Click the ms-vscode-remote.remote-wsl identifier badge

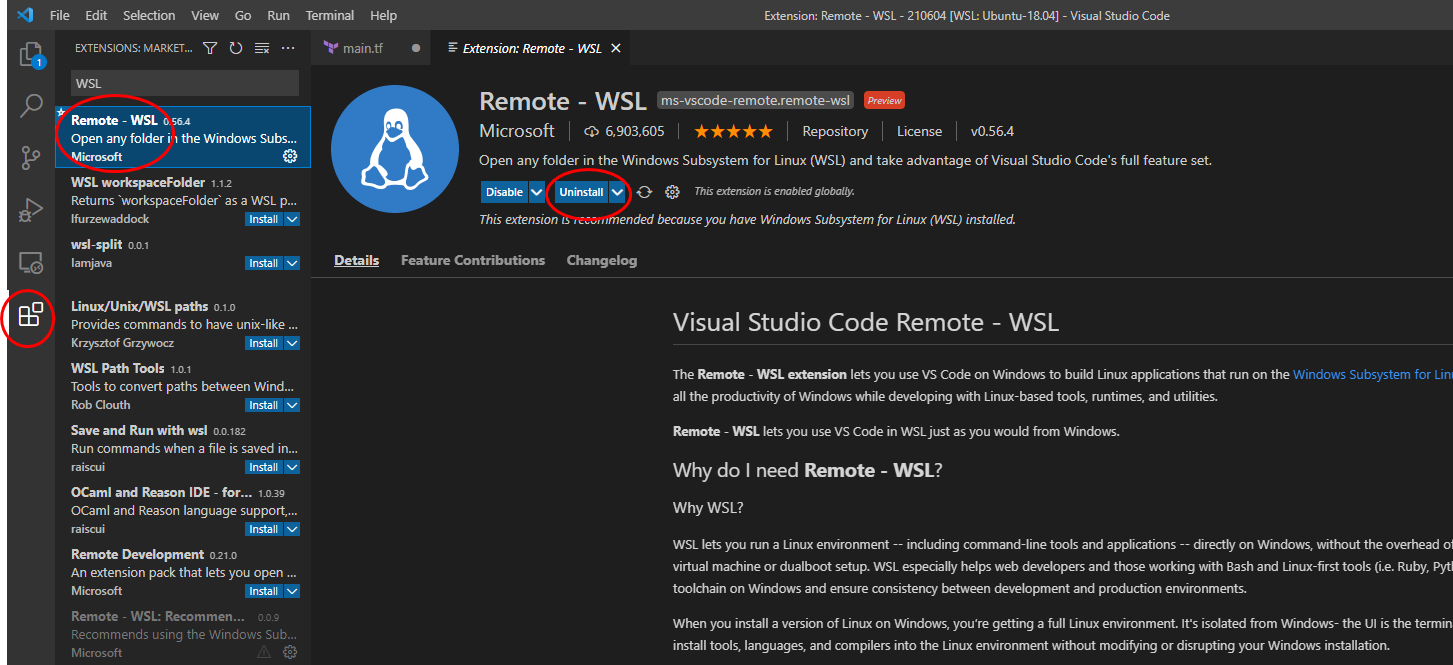click(x=756, y=100)
